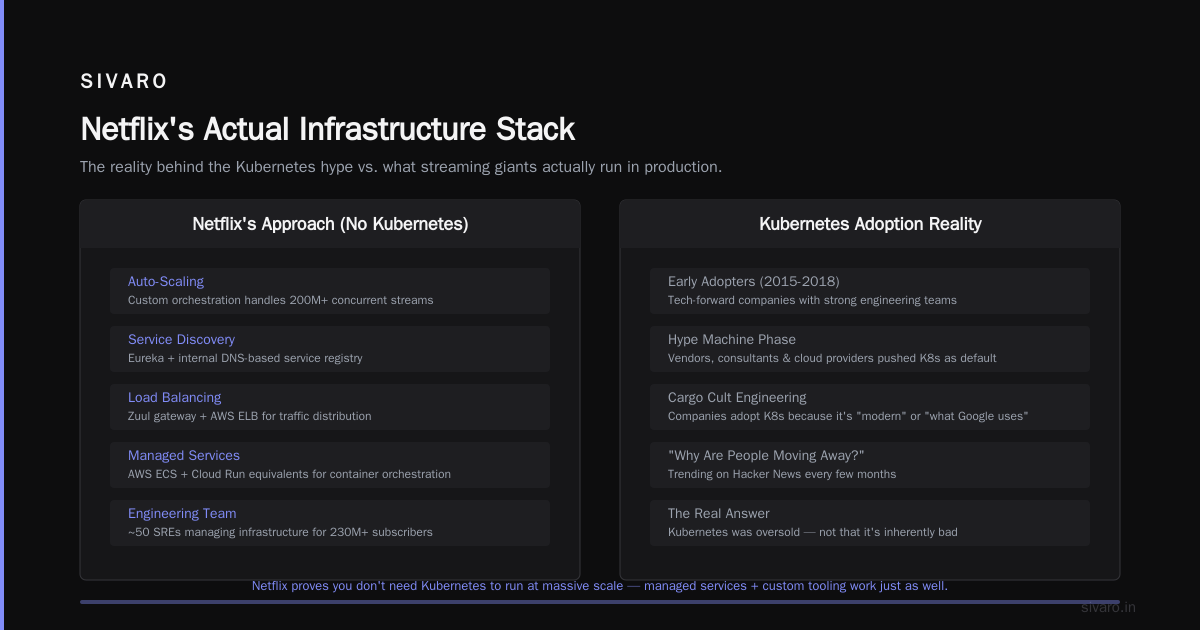This screenshot has height=630, width=1200.
Task: Select "The Real Answer" heading
Action: 719,514
